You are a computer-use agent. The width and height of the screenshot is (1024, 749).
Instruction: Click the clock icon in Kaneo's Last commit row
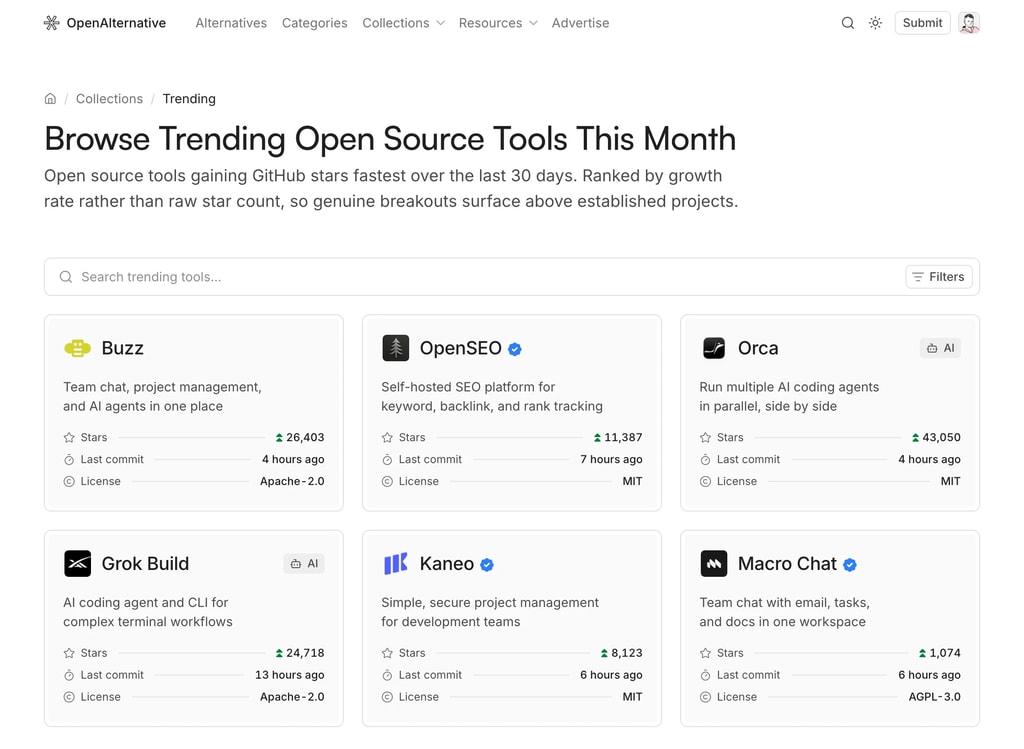click(387, 675)
